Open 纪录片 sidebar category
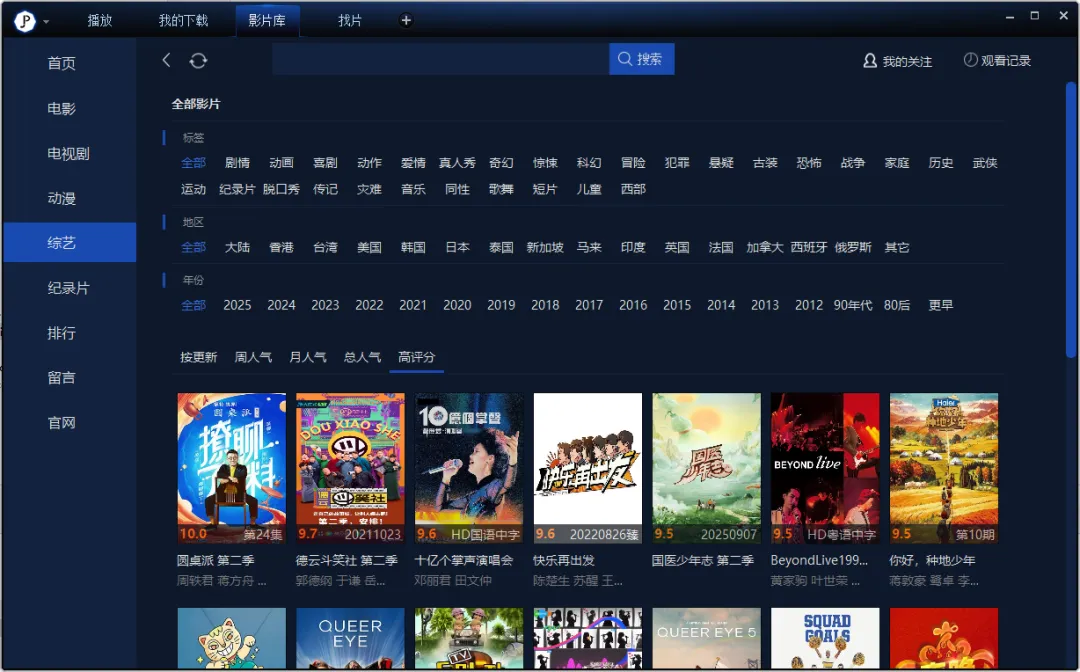 click(69, 288)
